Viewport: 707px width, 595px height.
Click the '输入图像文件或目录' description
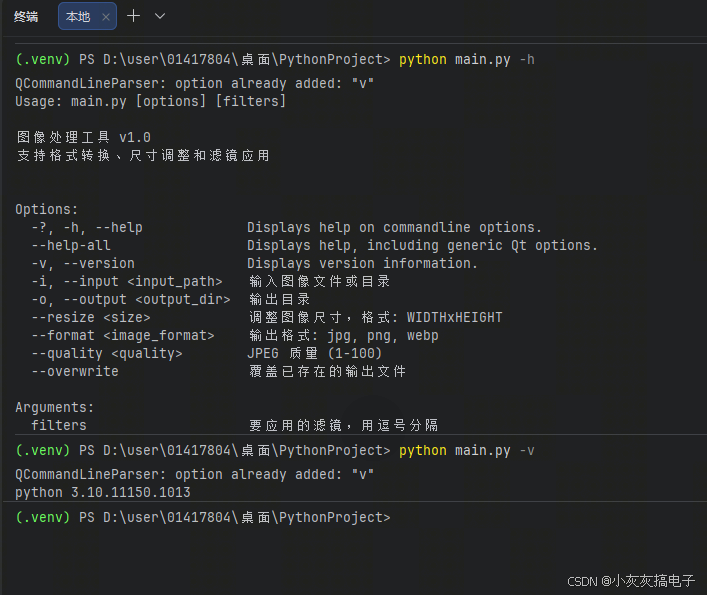tap(320, 281)
